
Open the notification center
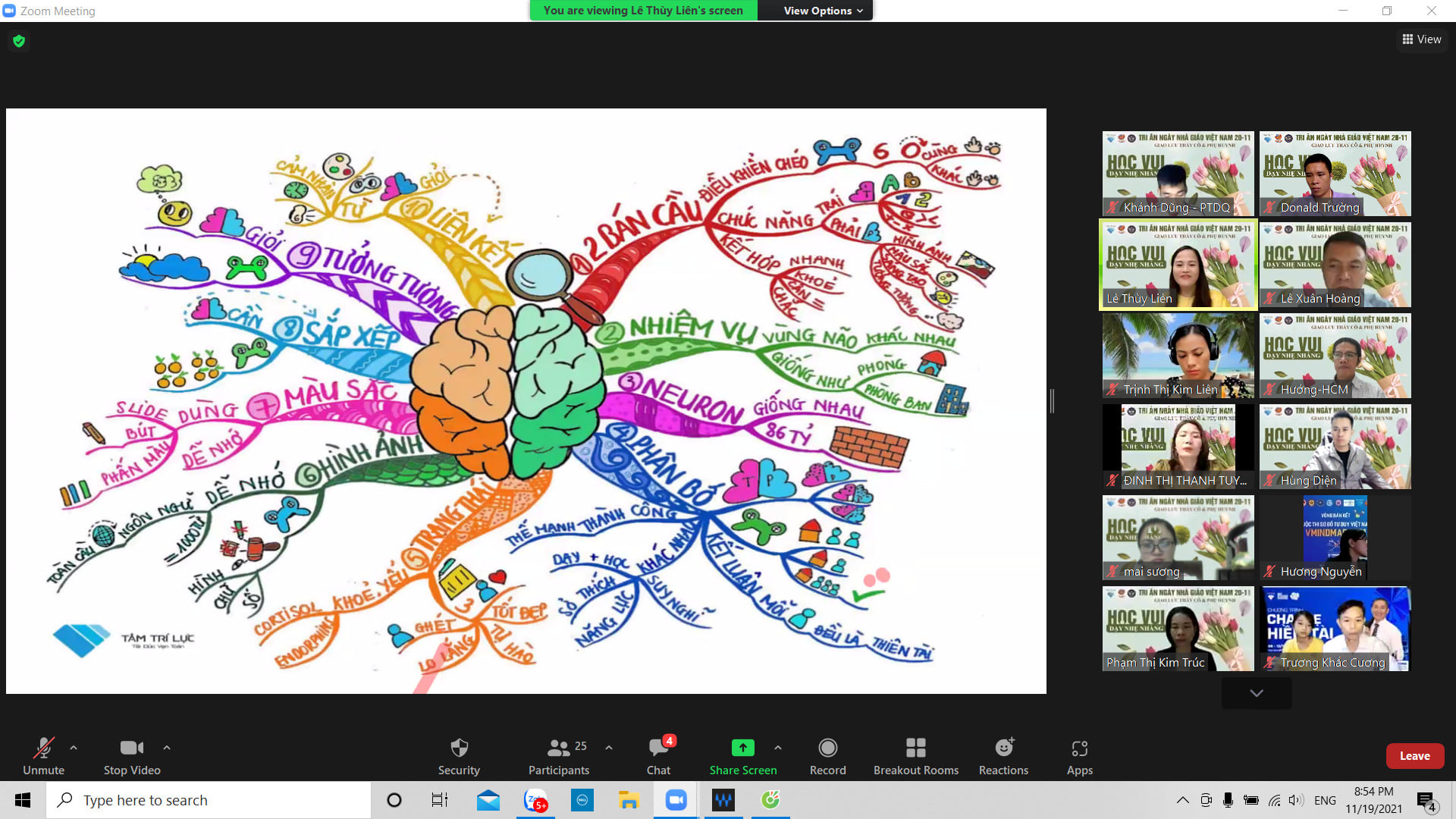point(1426,800)
